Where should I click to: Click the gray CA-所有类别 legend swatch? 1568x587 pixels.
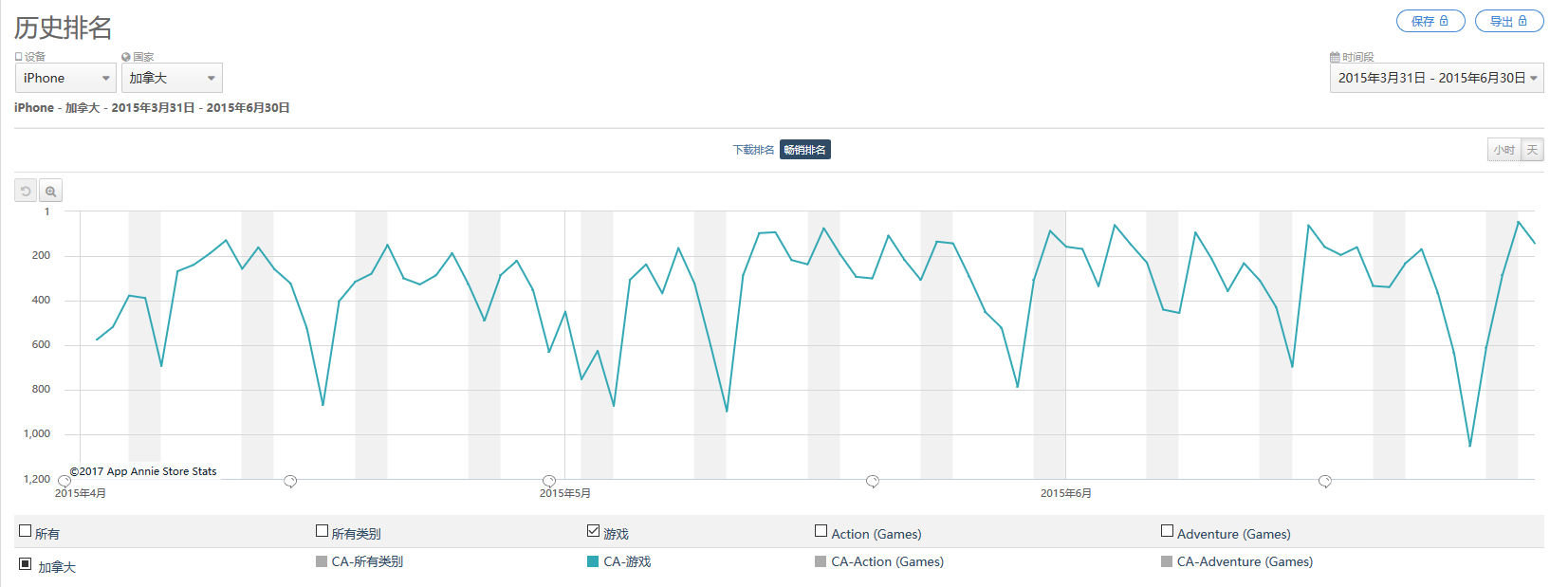pyautogui.click(x=322, y=561)
